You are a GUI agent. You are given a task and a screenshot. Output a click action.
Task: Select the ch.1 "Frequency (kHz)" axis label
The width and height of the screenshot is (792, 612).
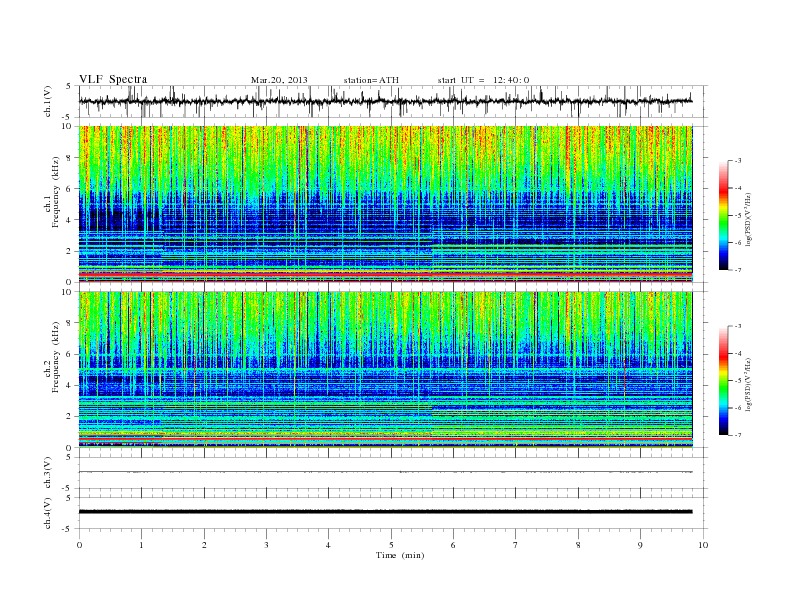pos(56,192)
